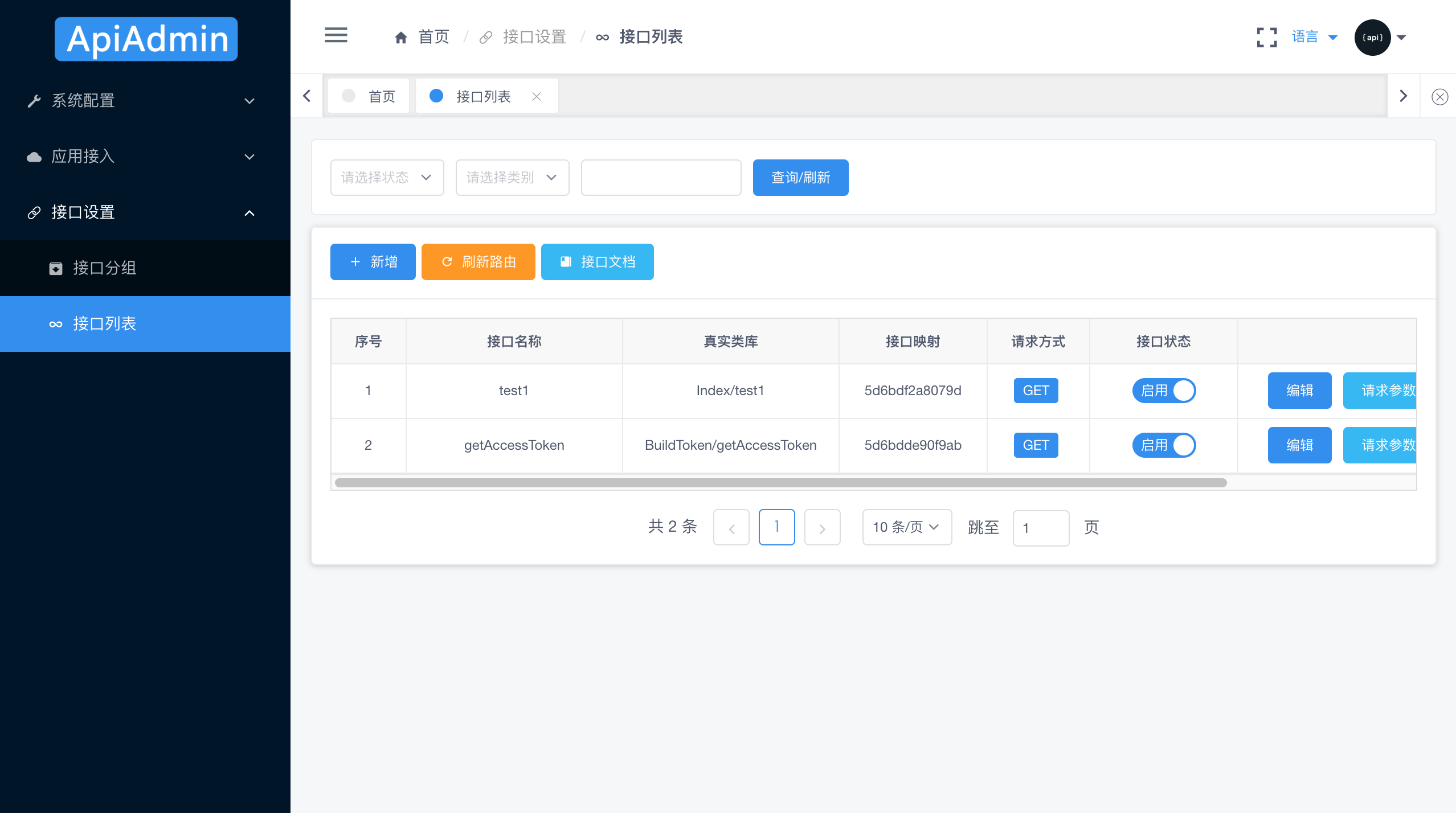Viewport: 1456px width, 813px height.
Task: Click the Index/test1 cell
Action: 731,391
